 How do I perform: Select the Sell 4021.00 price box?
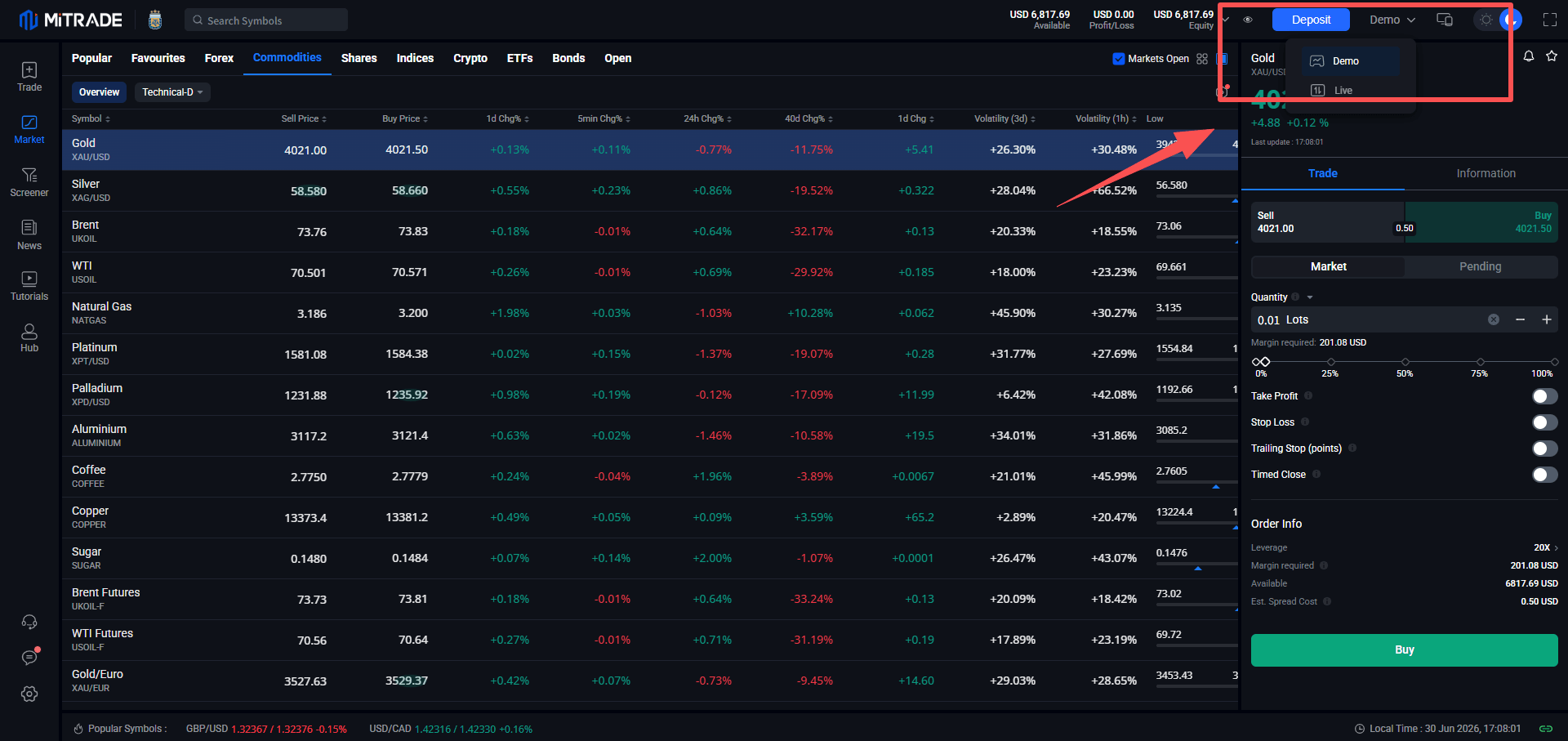click(1328, 222)
